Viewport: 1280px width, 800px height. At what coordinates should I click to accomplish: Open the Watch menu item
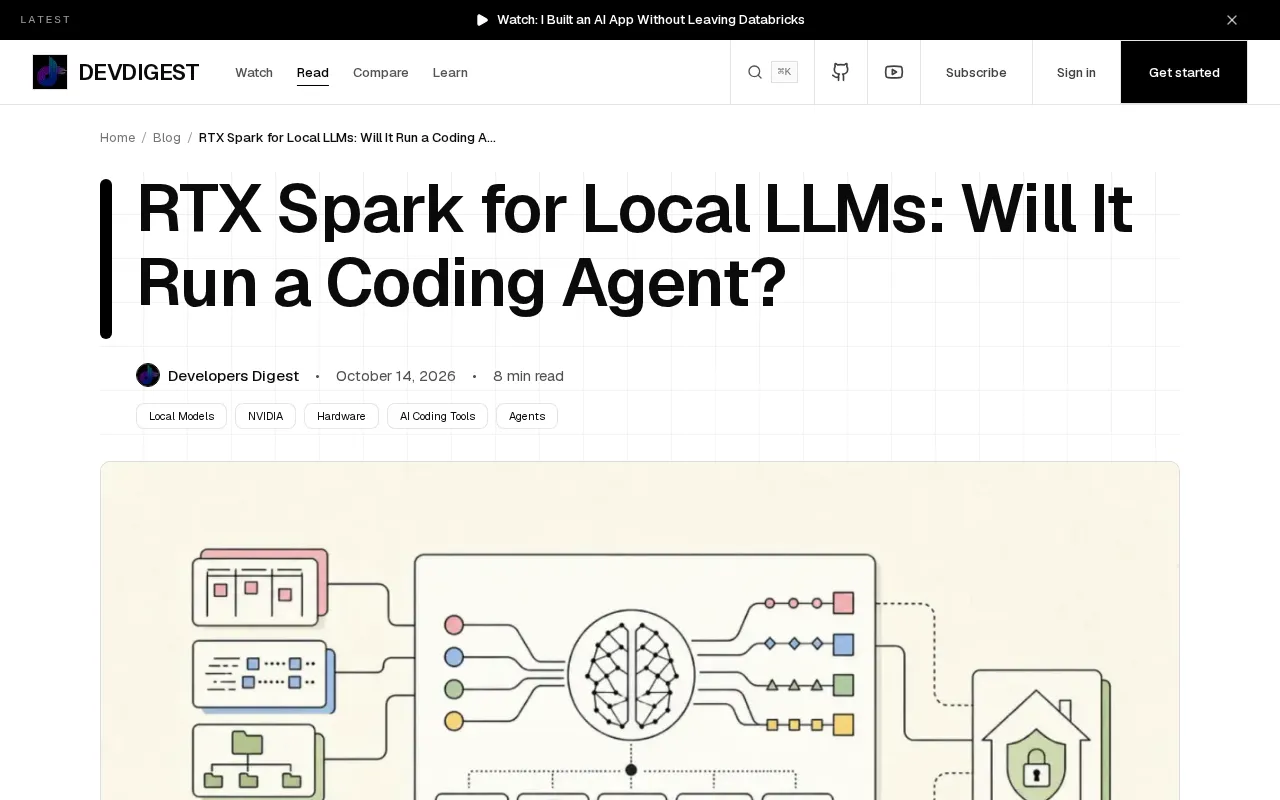(x=254, y=72)
